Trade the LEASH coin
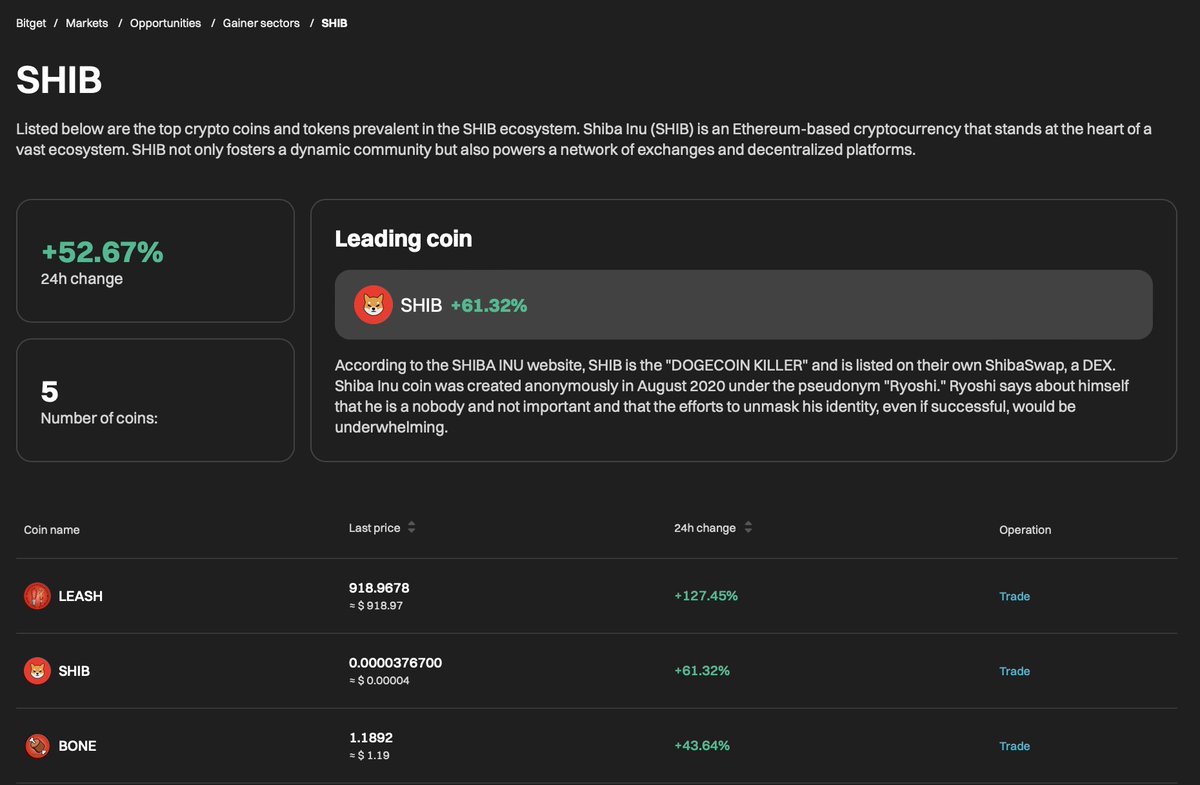This screenshot has height=785, width=1200. click(1014, 596)
